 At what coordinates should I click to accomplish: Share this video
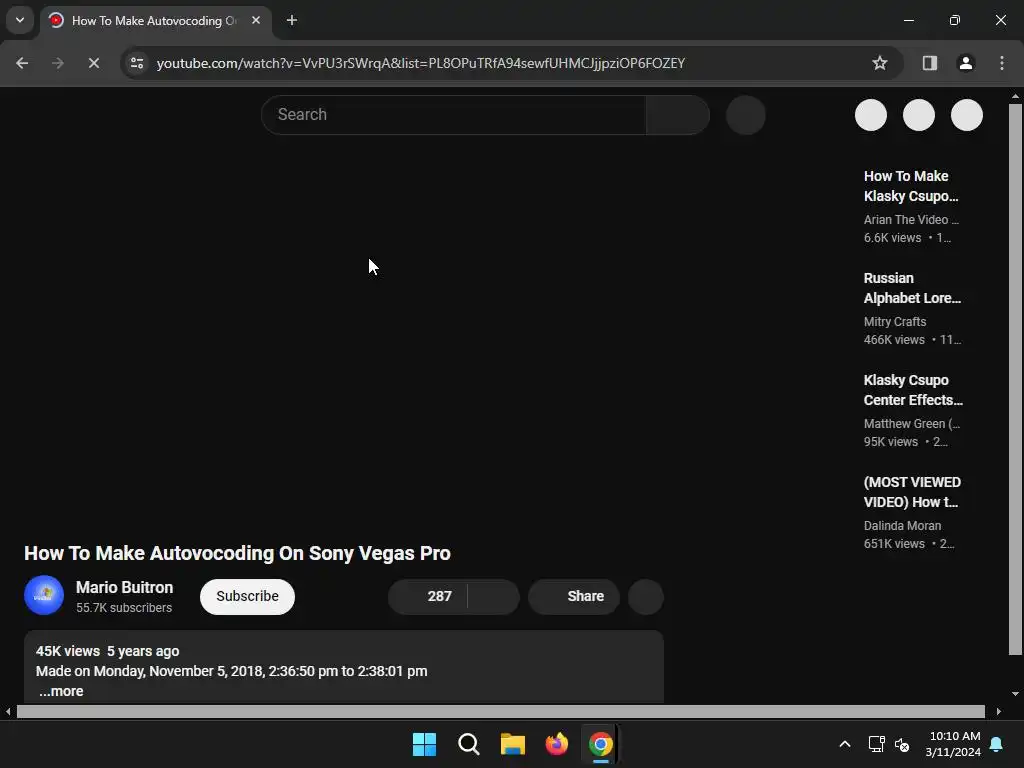[573, 596]
